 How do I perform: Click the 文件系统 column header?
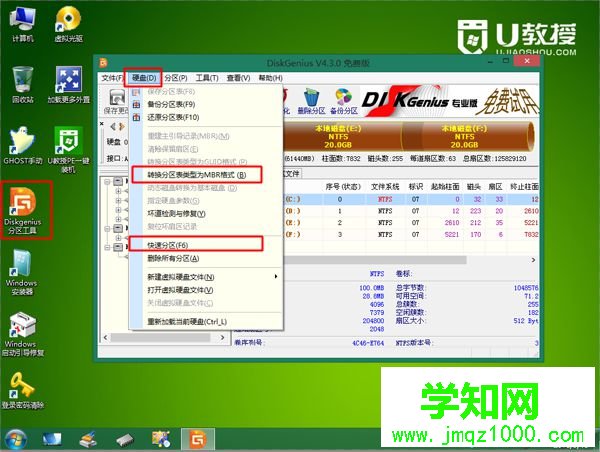tap(385, 187)
